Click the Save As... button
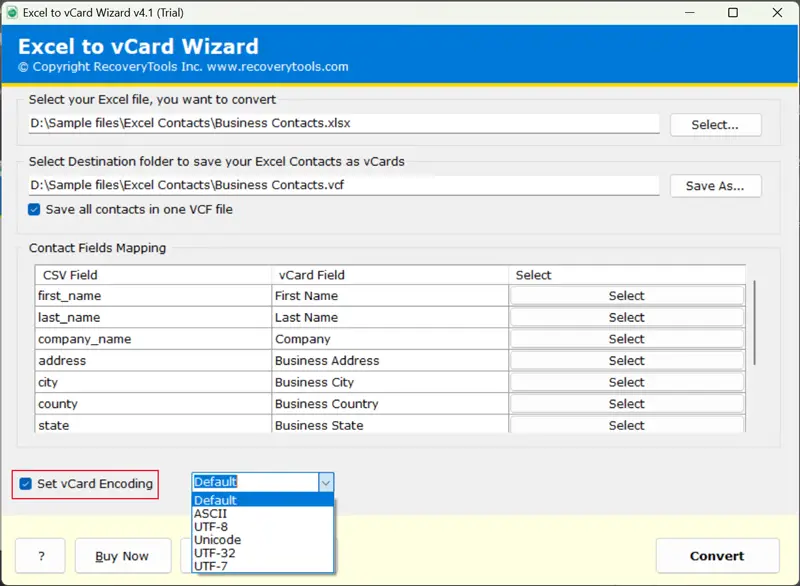The height and width of the screenshot is (586, 800). [x=715, y=186]
